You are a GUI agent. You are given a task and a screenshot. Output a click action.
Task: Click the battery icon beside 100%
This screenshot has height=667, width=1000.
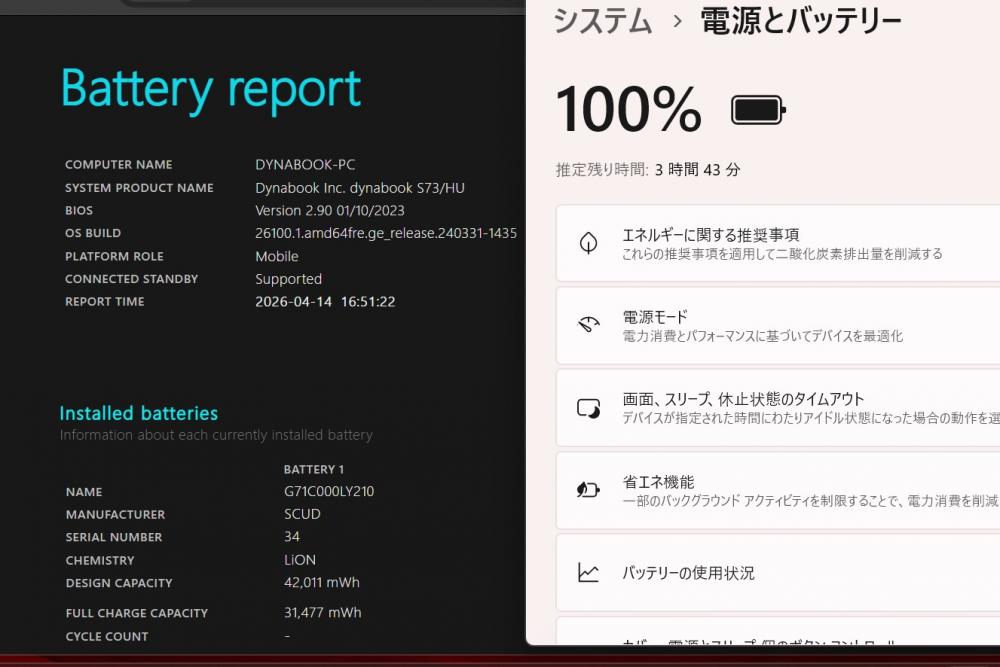click(758, 110)
